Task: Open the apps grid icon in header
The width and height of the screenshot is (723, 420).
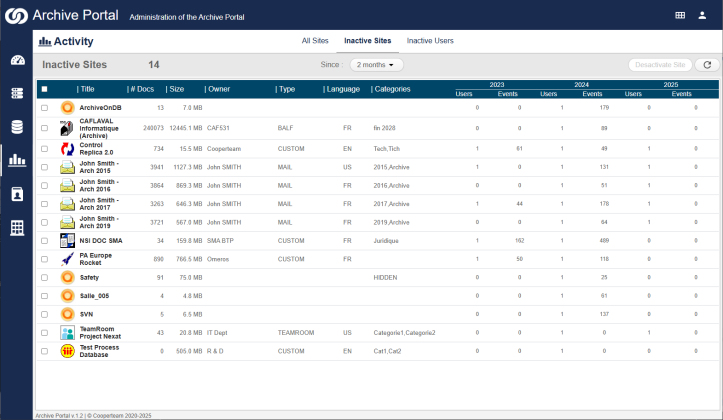Action: click(680, 15)
